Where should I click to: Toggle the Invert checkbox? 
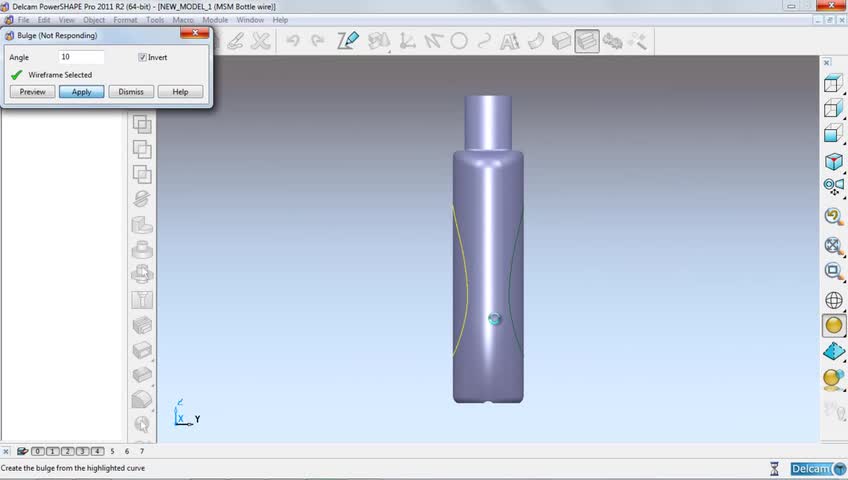tap(142, 57)
